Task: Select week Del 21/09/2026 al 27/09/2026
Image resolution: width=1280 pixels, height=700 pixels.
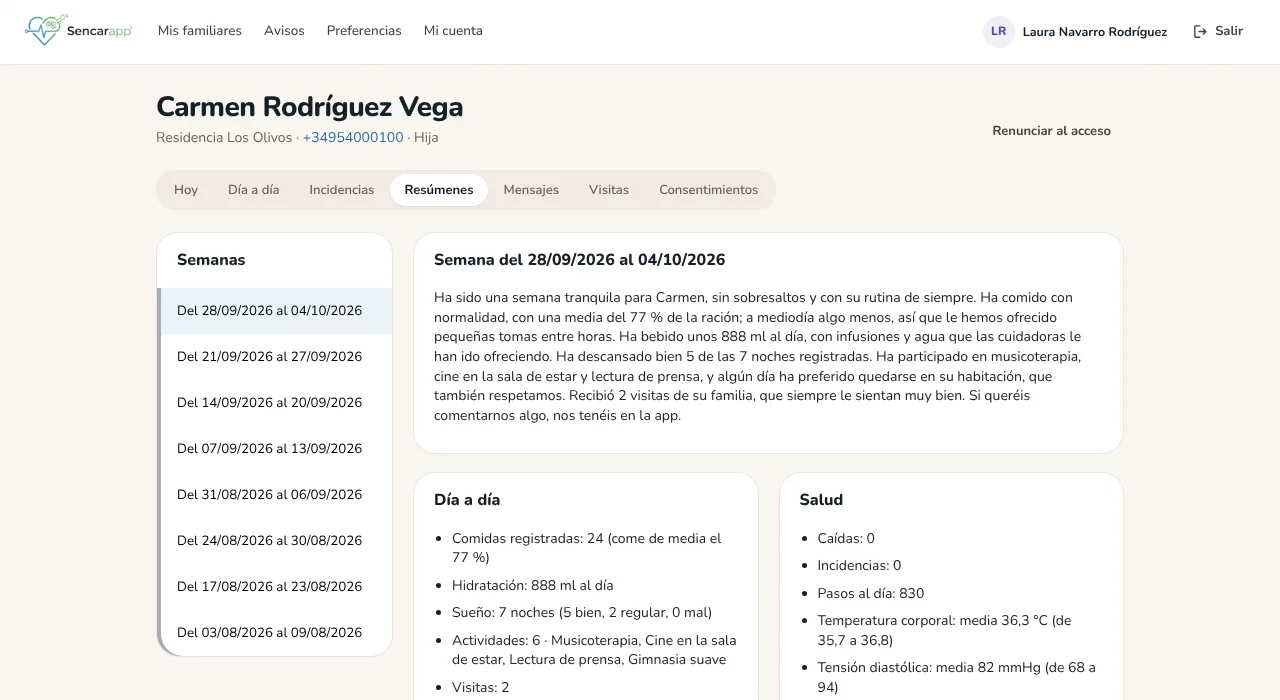Action: tap(275, 357)
